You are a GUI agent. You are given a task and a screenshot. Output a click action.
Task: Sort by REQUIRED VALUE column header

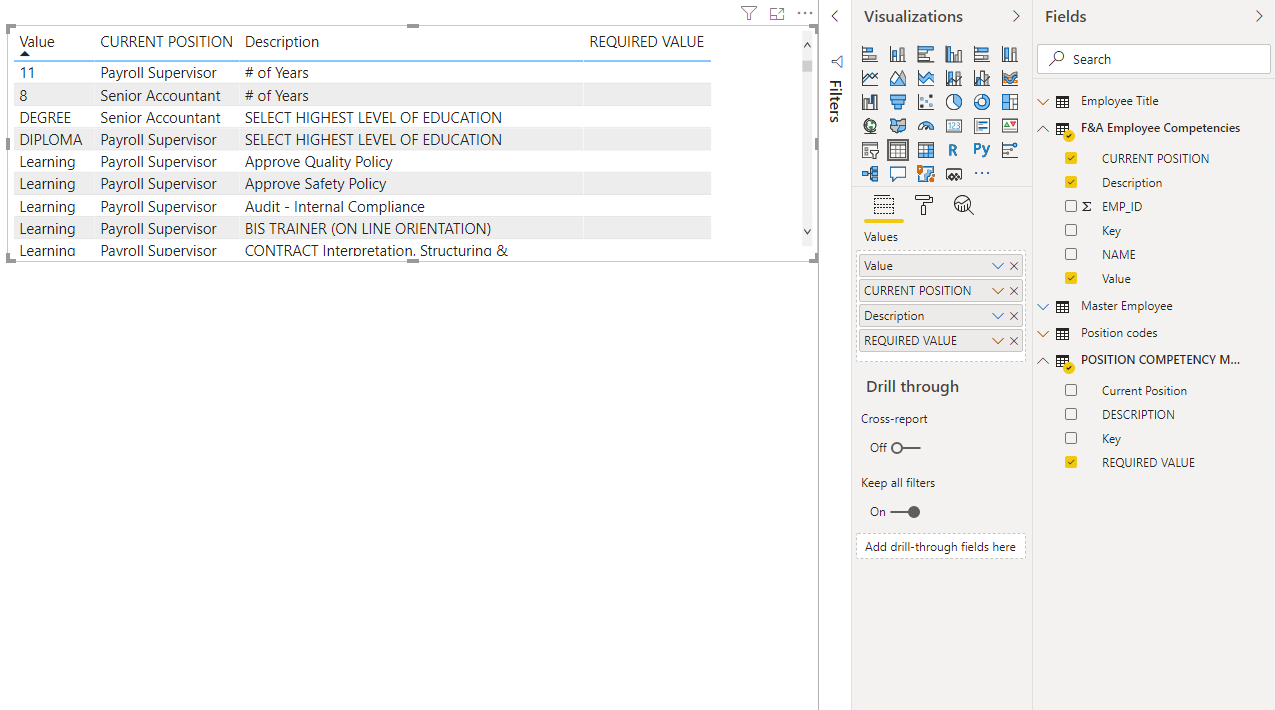(x=647, y=42)
